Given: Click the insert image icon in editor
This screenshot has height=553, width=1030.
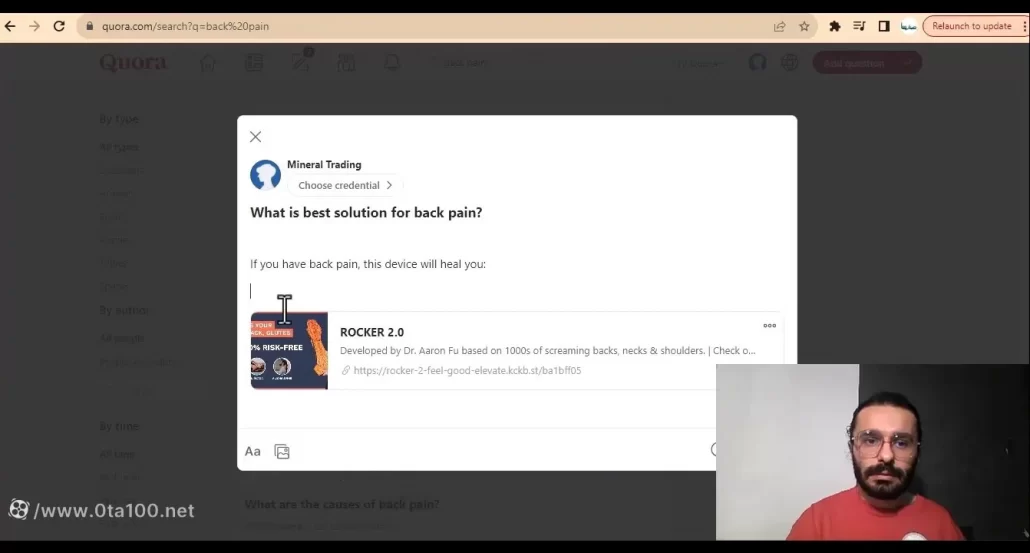Looking at the screenshot, I should click(282, 452).
